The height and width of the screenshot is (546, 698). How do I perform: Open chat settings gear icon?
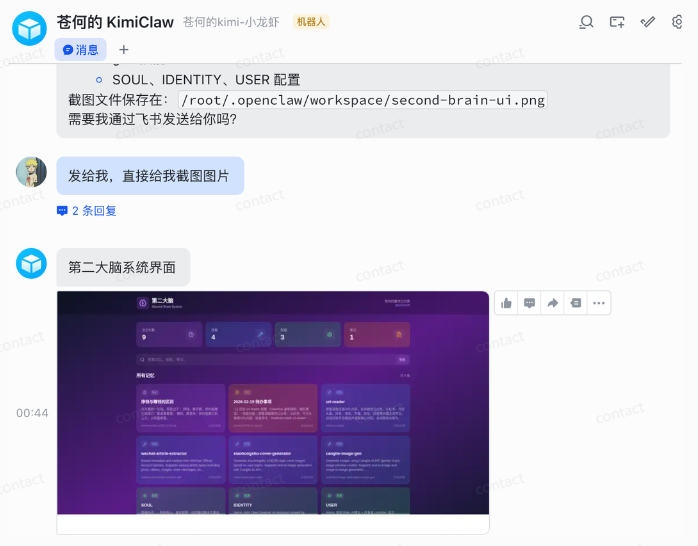click(677, 21)
